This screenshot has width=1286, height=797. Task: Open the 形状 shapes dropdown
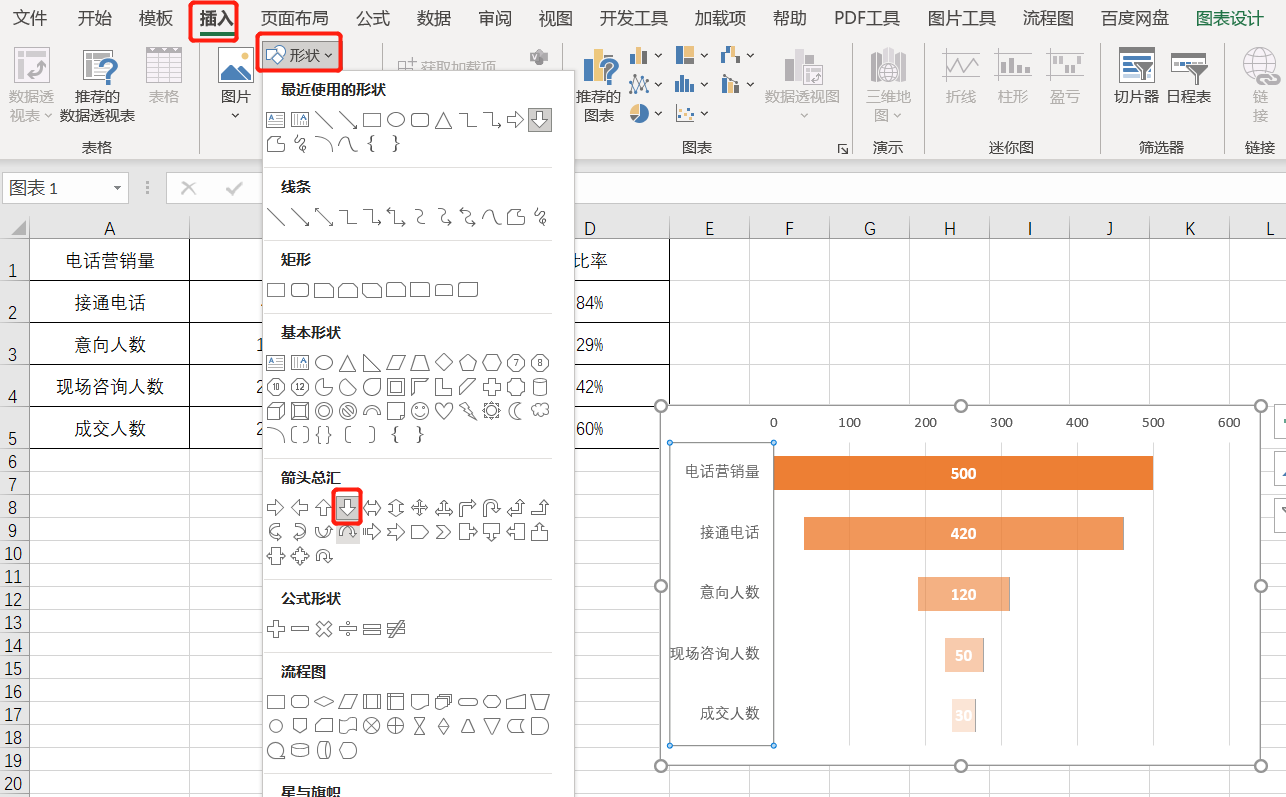point(300,54)
